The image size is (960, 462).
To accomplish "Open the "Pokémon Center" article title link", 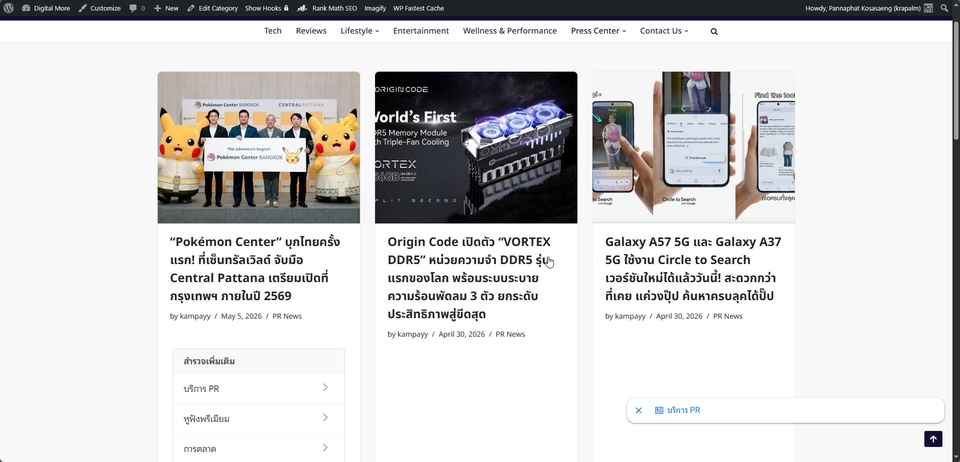I will (255, 269).
